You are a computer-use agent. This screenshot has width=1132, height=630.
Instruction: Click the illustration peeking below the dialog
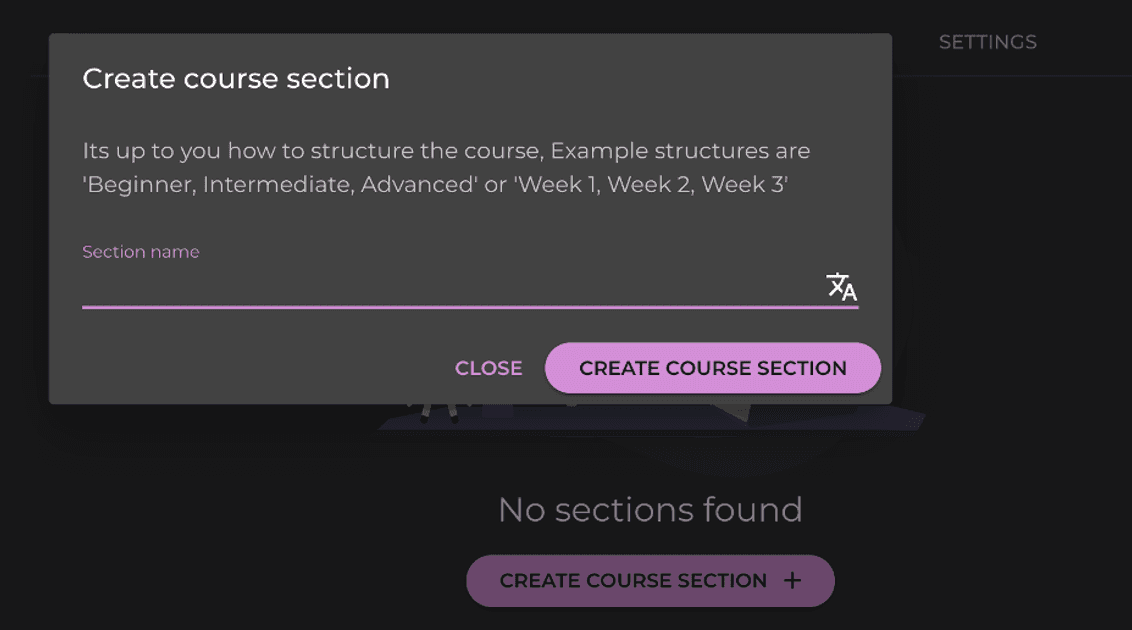650,417
